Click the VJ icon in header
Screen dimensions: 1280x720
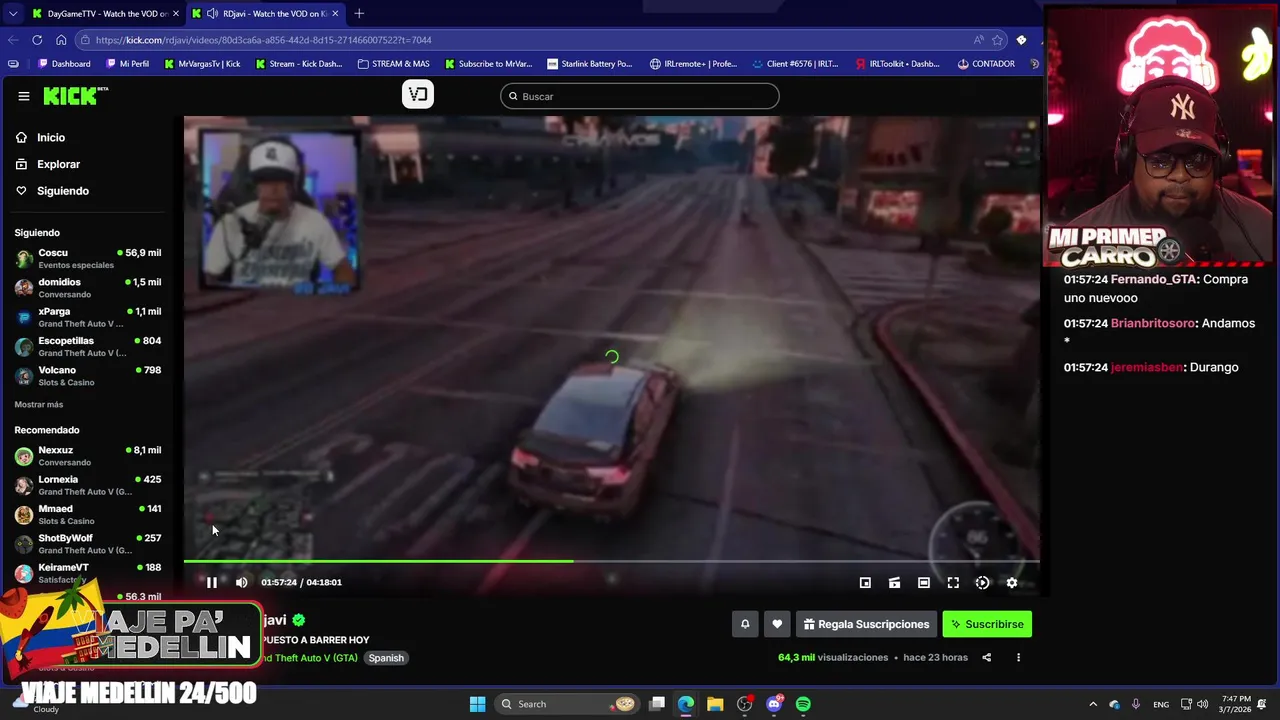pos(418,95)
